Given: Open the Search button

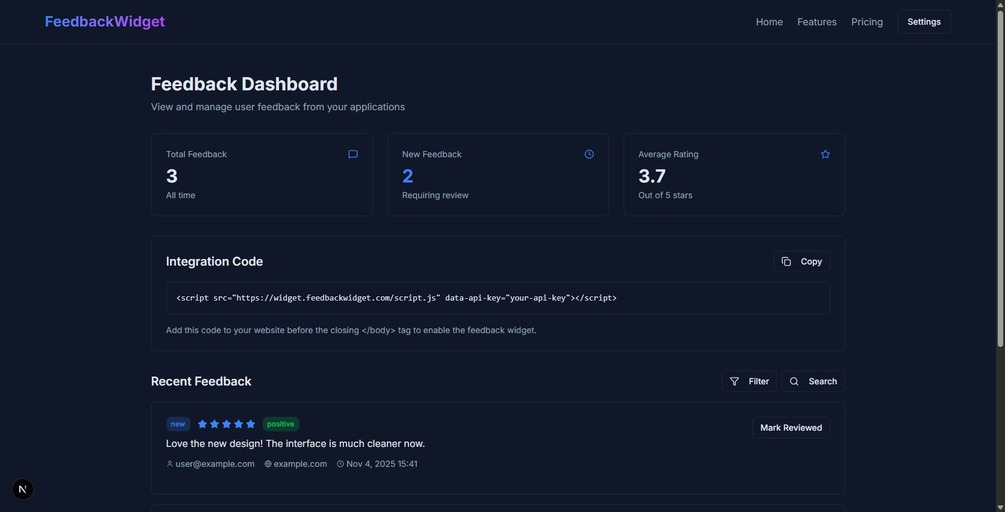Looking at the screenshot, I should [x=813, y=381].
